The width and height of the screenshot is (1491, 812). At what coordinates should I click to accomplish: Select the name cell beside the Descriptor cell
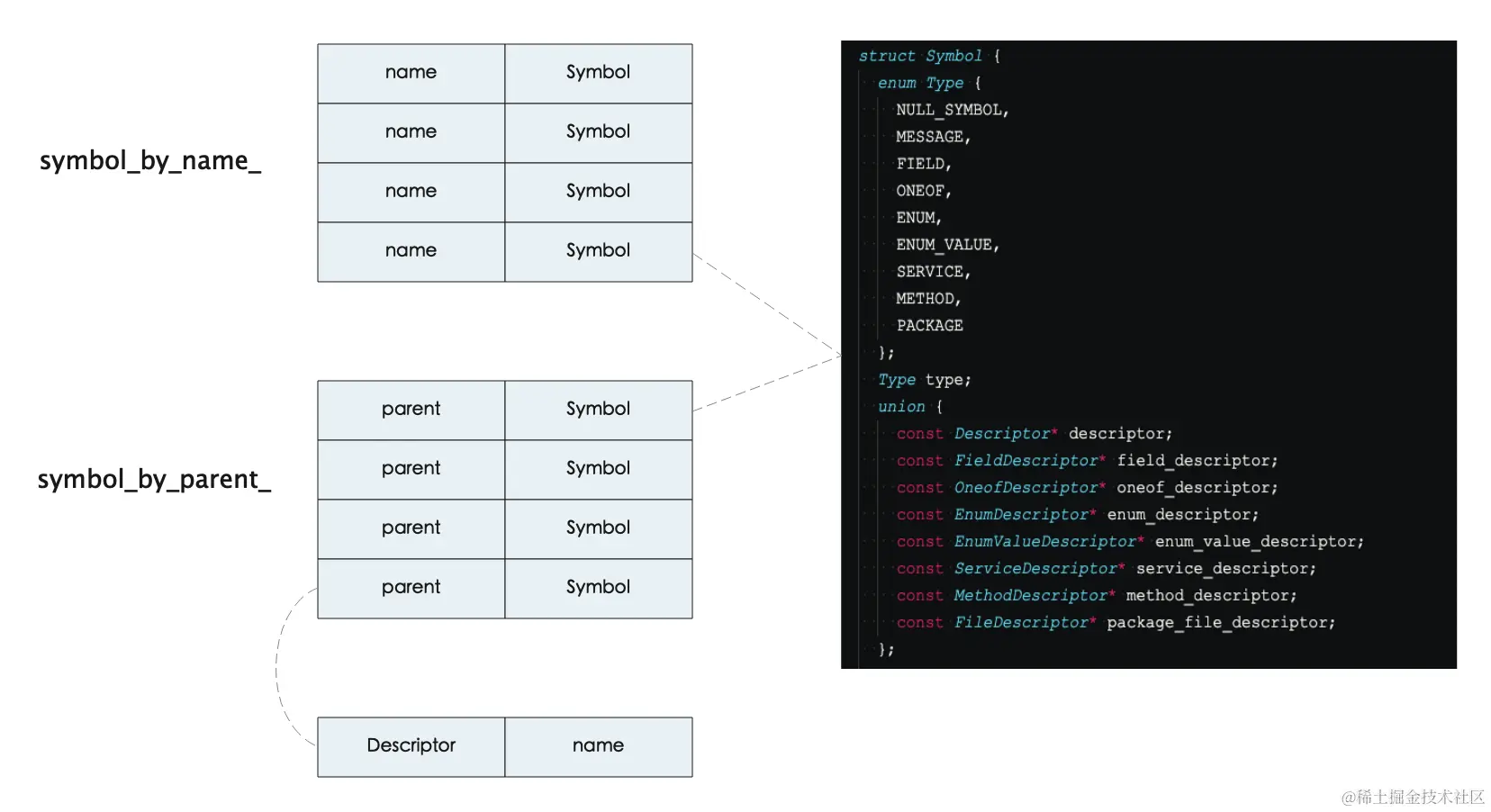coord(599,746)
